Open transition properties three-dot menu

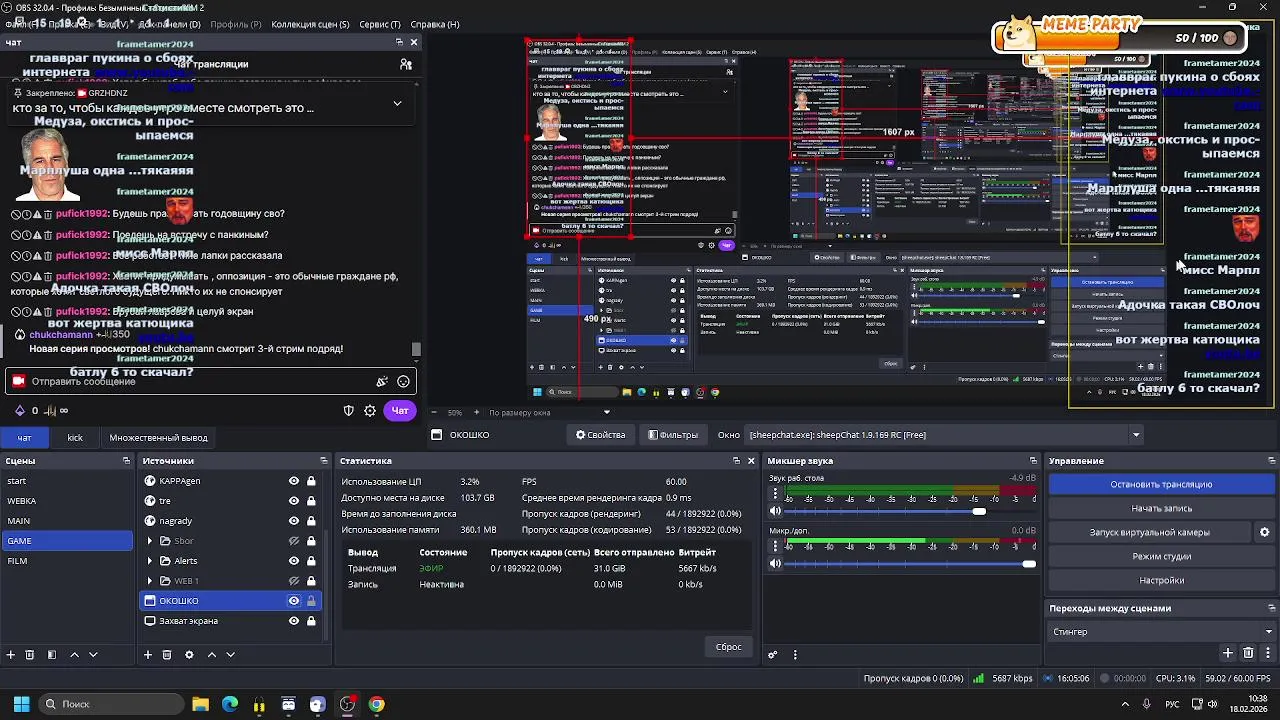1267,653
